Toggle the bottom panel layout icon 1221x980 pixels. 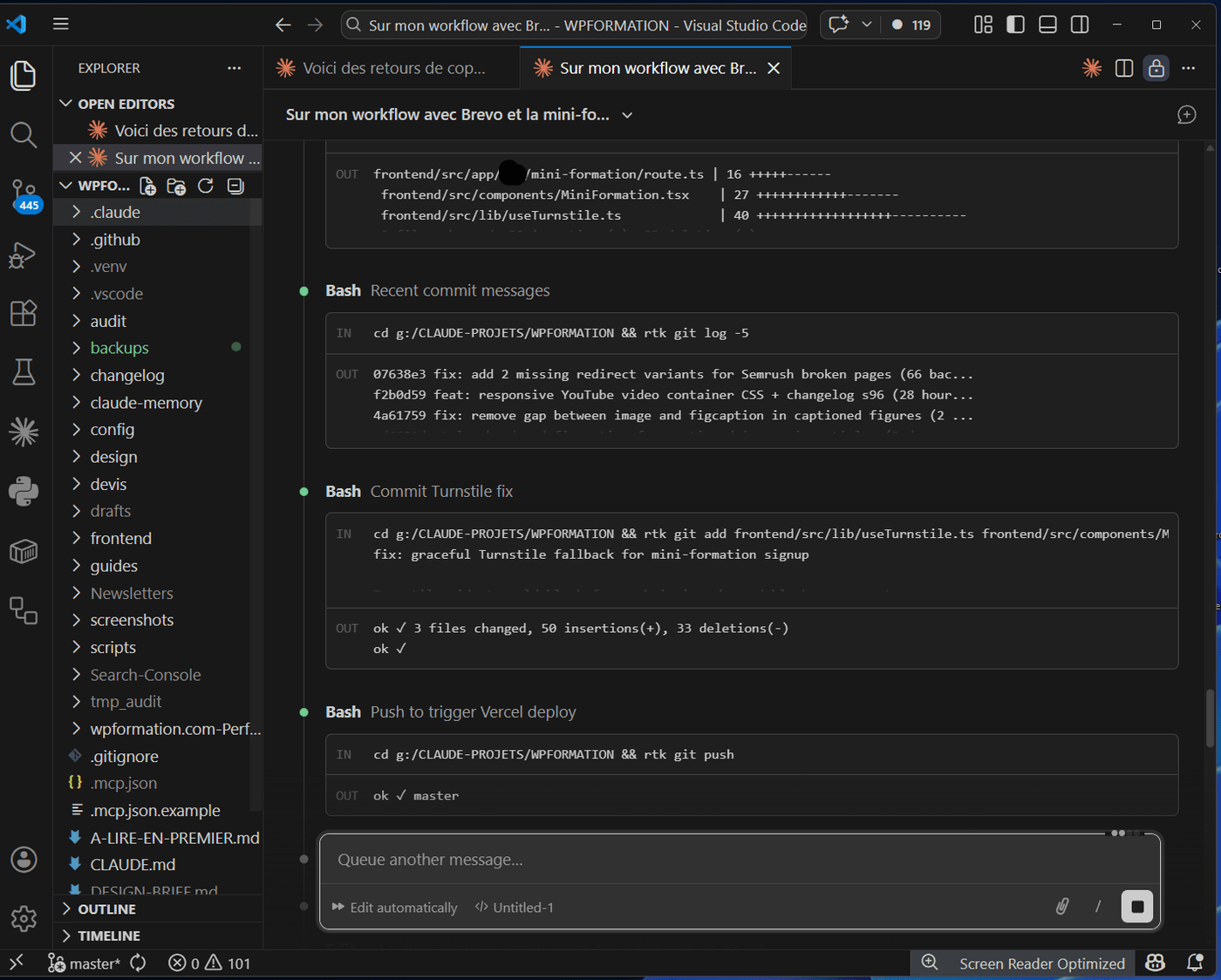1047,25
